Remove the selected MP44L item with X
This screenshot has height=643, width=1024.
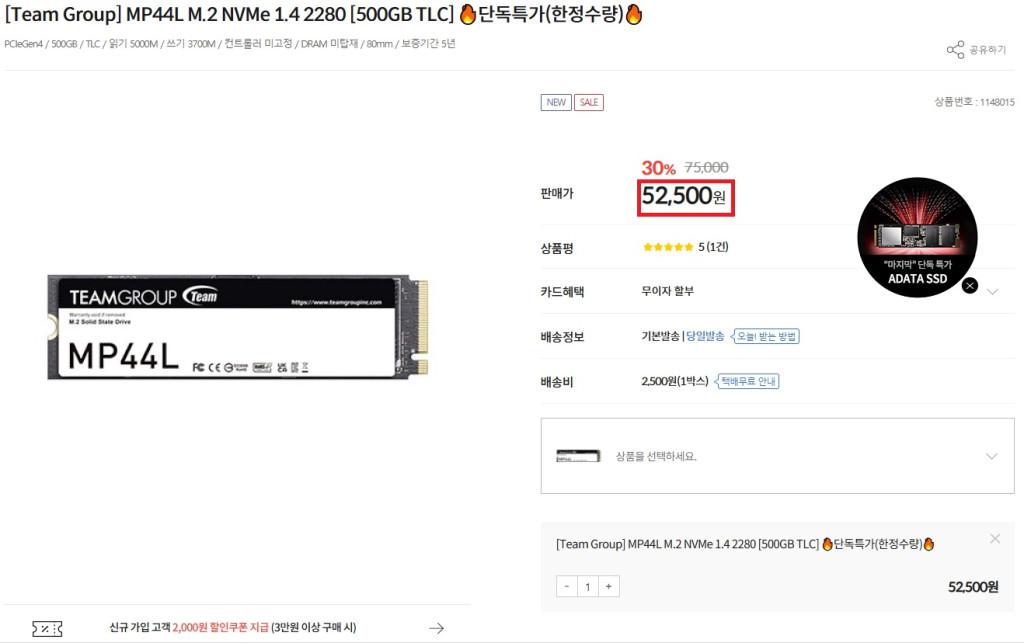click(995, 539)
